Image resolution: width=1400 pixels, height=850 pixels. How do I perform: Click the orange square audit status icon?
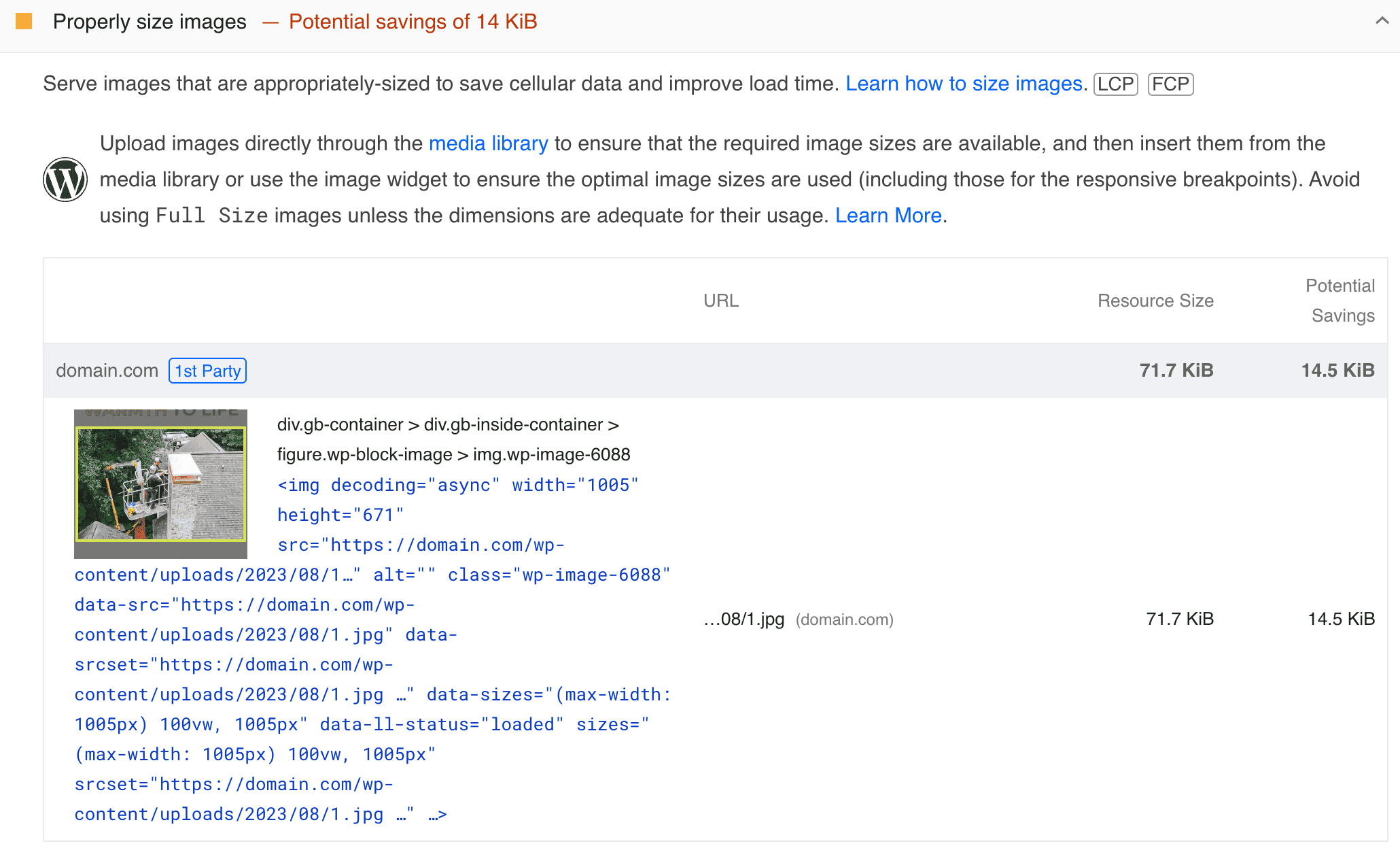24,21
